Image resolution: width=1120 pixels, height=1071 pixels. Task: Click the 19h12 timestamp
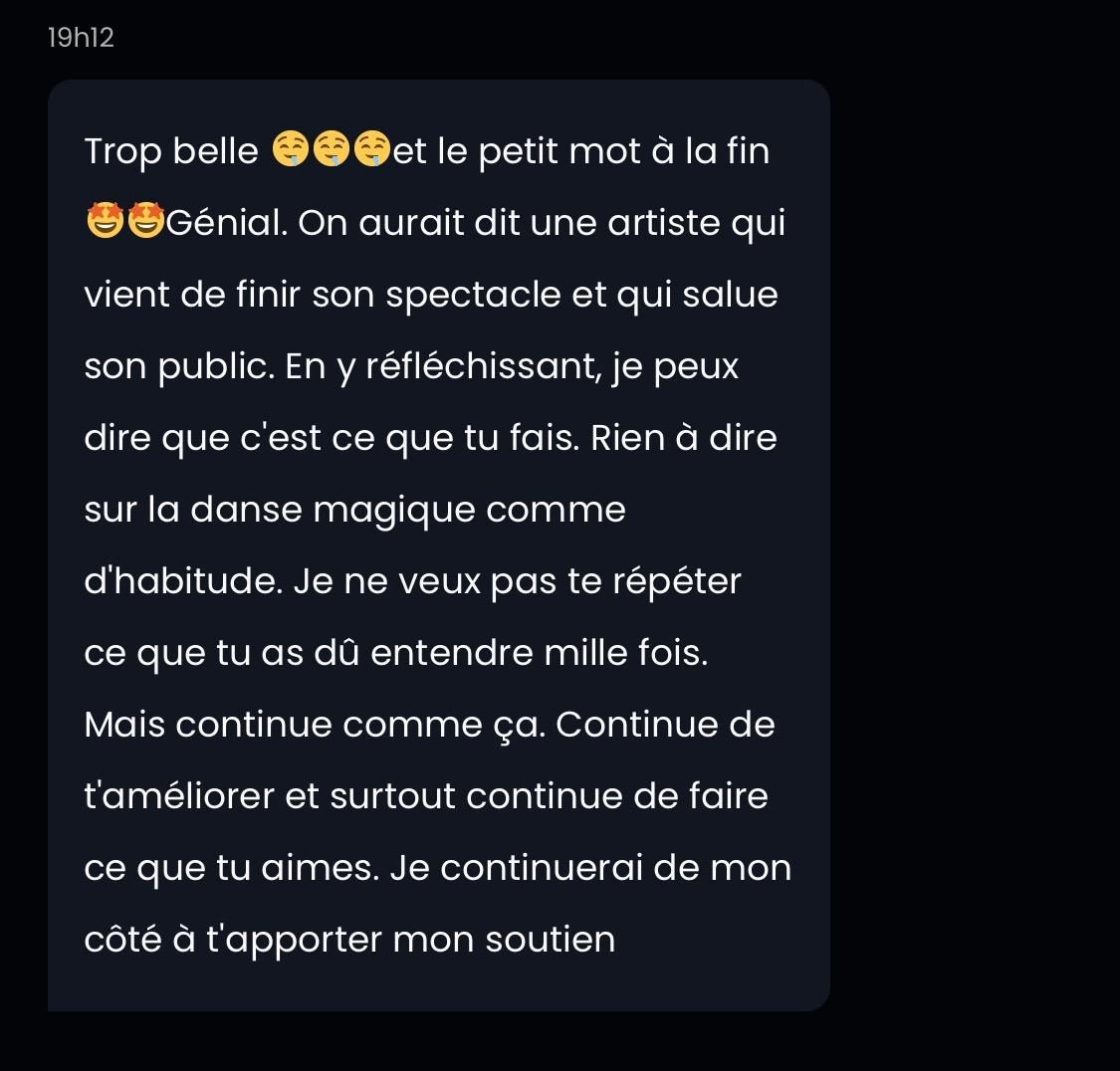pos(81,38)
